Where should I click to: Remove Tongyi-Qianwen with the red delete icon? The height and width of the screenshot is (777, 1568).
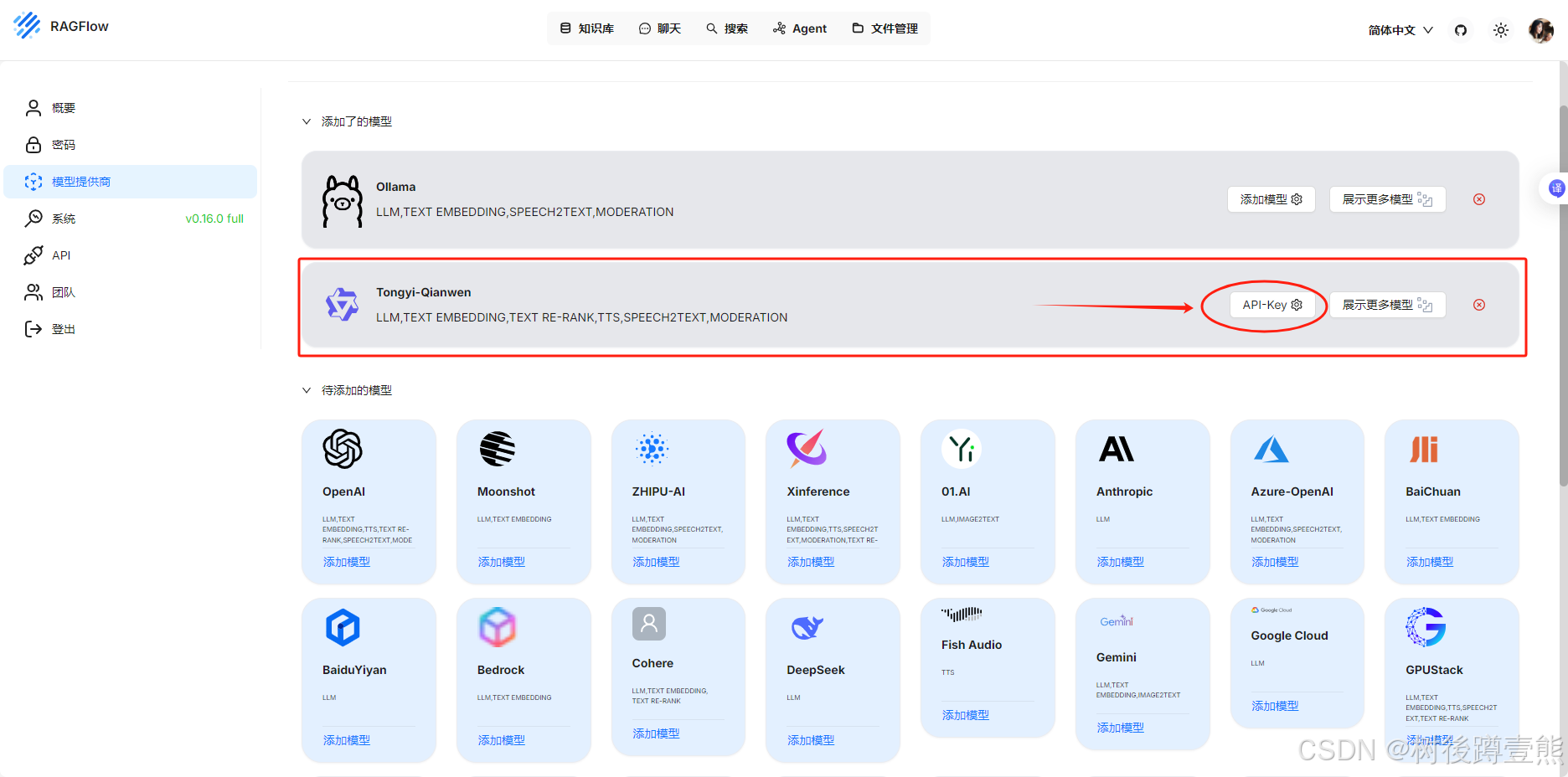(x=1479, y=305)
